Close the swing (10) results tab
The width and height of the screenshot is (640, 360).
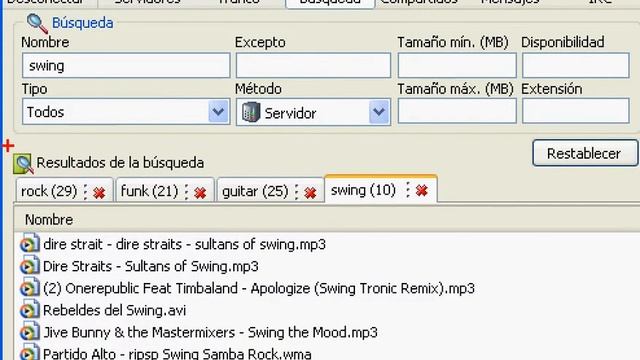tap(422, 190)
